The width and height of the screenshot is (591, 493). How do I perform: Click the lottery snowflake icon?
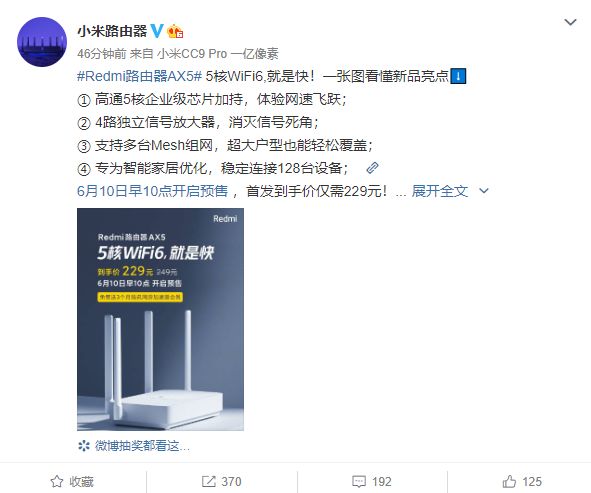pos(84,446)
